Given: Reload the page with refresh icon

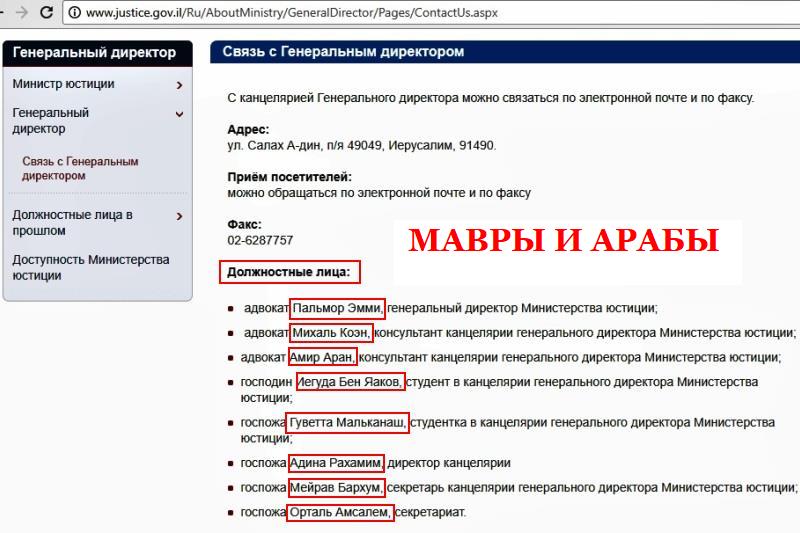Looking at the screenshot, I should pyautogui.click(x=46, y=12).
